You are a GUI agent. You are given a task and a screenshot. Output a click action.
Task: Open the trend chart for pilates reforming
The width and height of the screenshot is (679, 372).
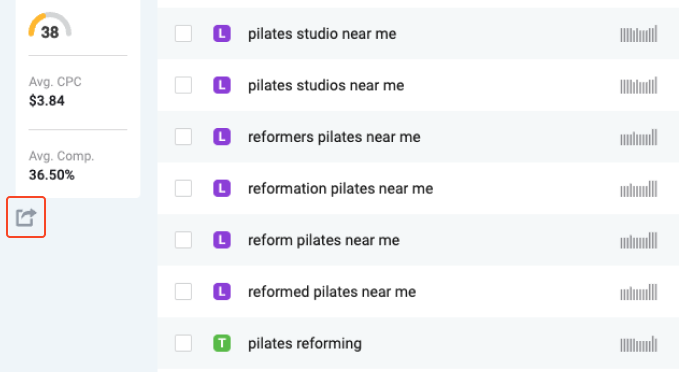639,343
